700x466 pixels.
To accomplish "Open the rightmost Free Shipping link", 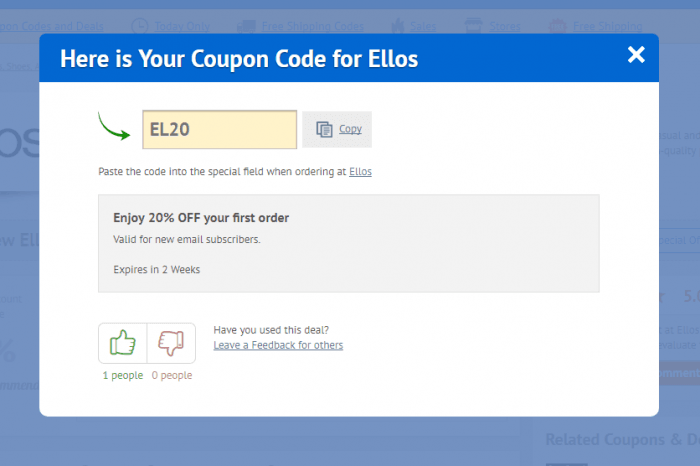I will [x=608, y=26].
